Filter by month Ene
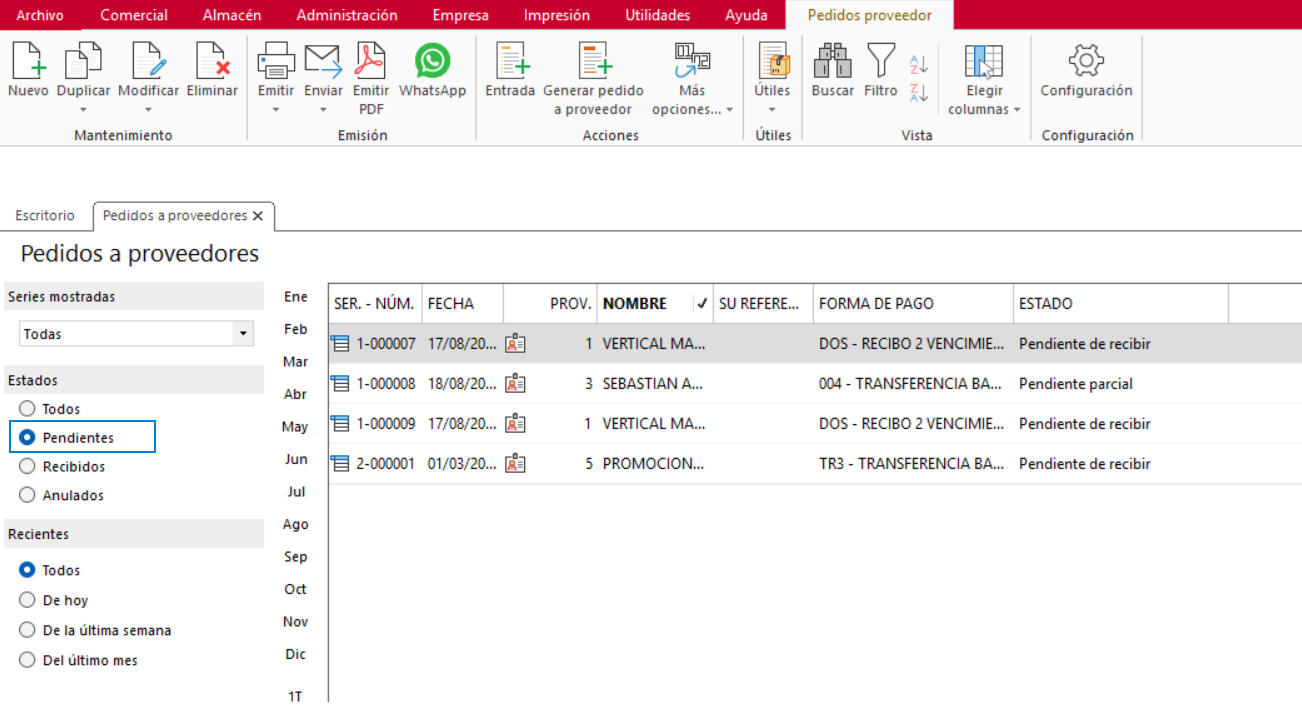Image resolution: width=1302 pixels, height=711 pixels. [296, 296]
